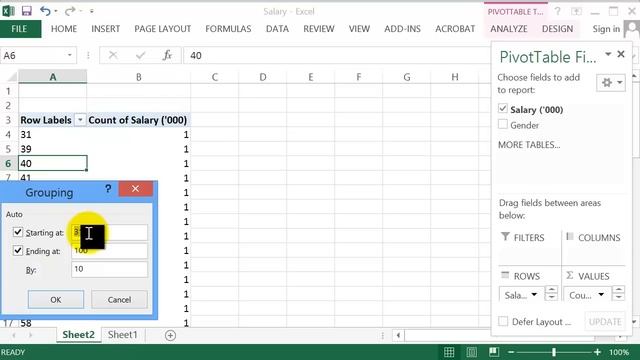Image resolution: width=640 pixels, height=360 pixels.
Task: Click the By interval field showing 10
Action: 109,269
